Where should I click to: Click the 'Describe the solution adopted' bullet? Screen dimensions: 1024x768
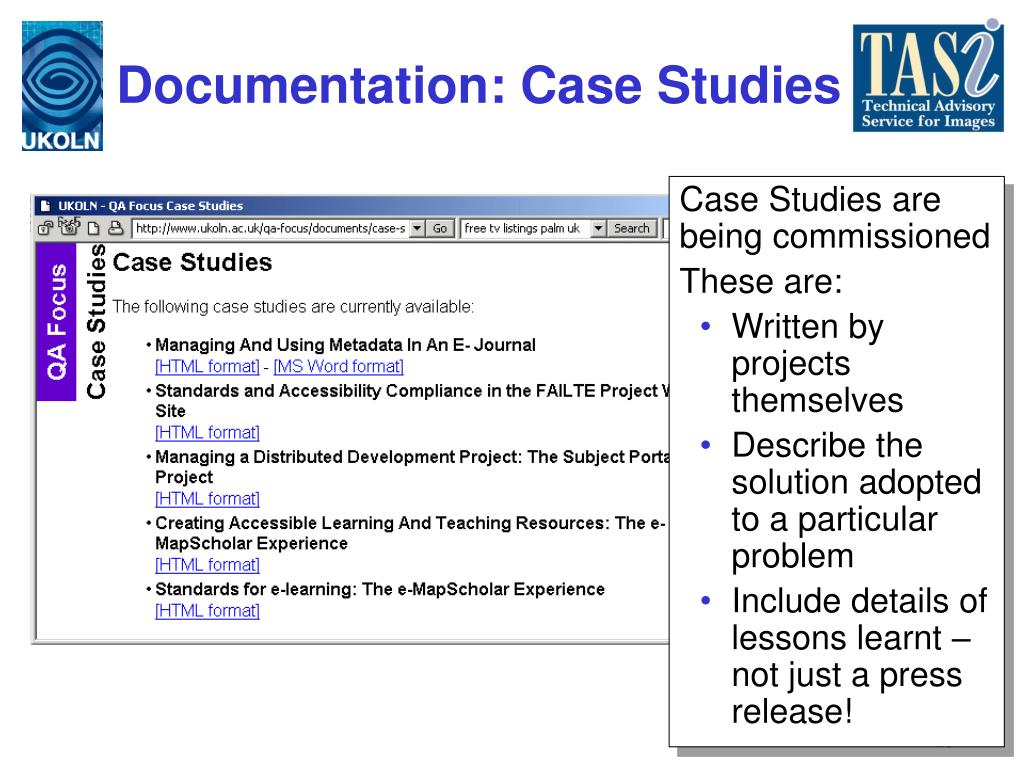pos(856,500)
